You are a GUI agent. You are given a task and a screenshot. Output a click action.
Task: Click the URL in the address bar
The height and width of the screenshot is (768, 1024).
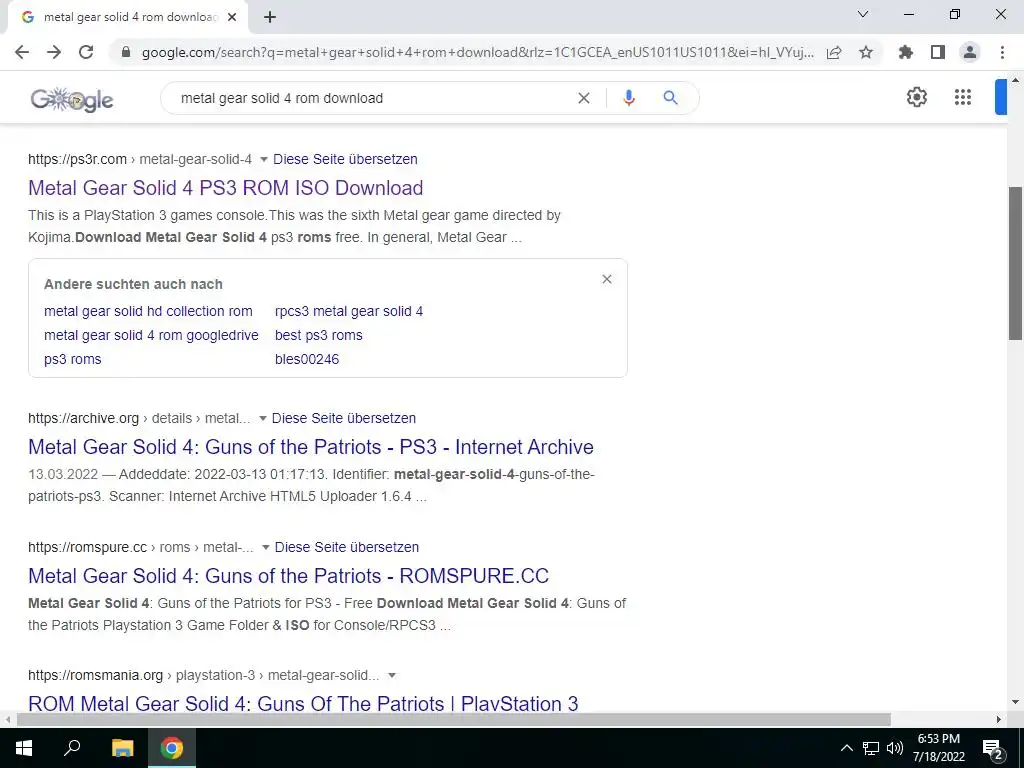pyautogui.click(x=478, y=52)
